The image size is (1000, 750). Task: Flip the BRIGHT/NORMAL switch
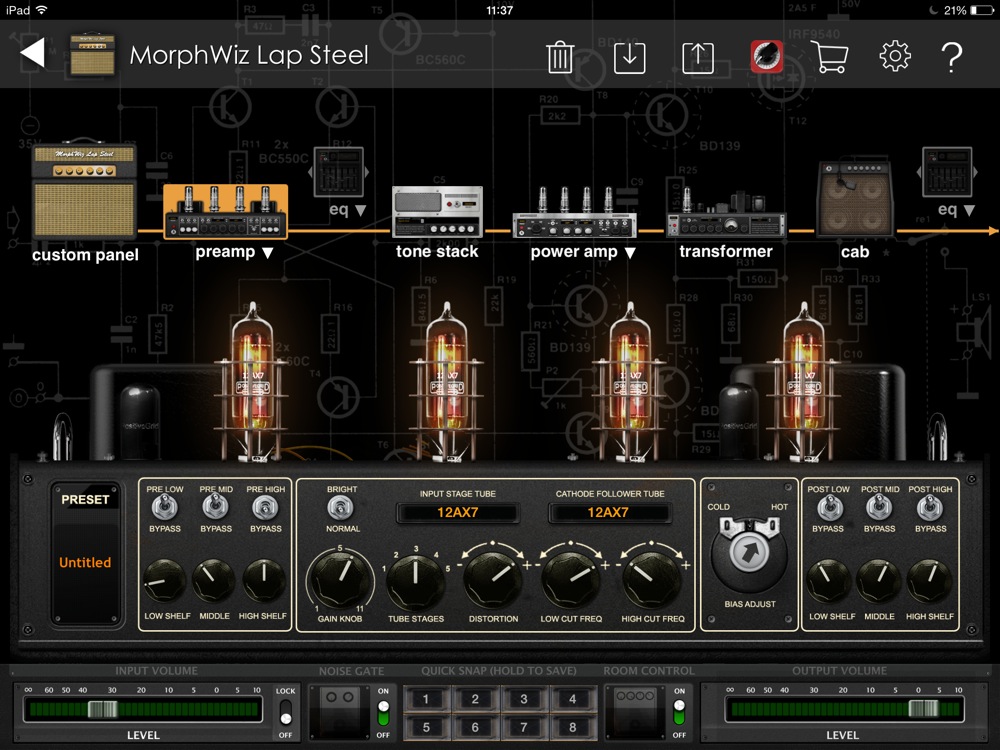[340, 508]
